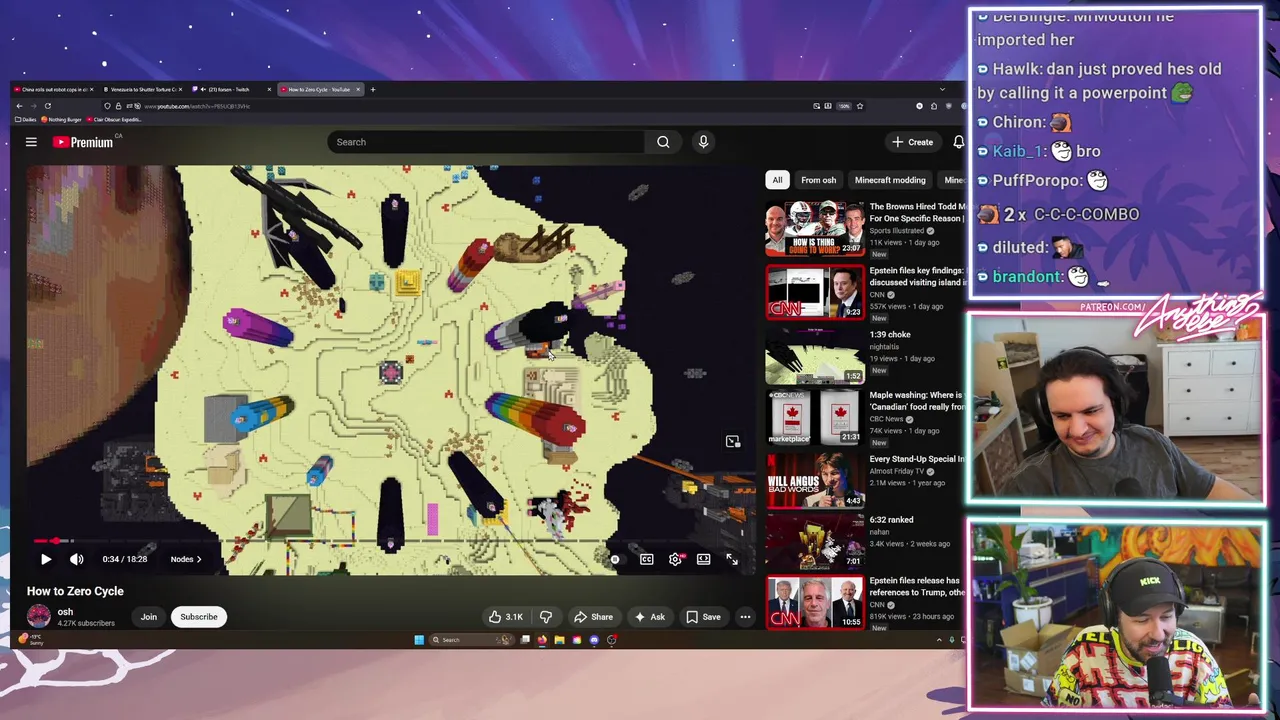
Task: Open the 6:32 ranked video thumbnail
Action: coord(815,541)
